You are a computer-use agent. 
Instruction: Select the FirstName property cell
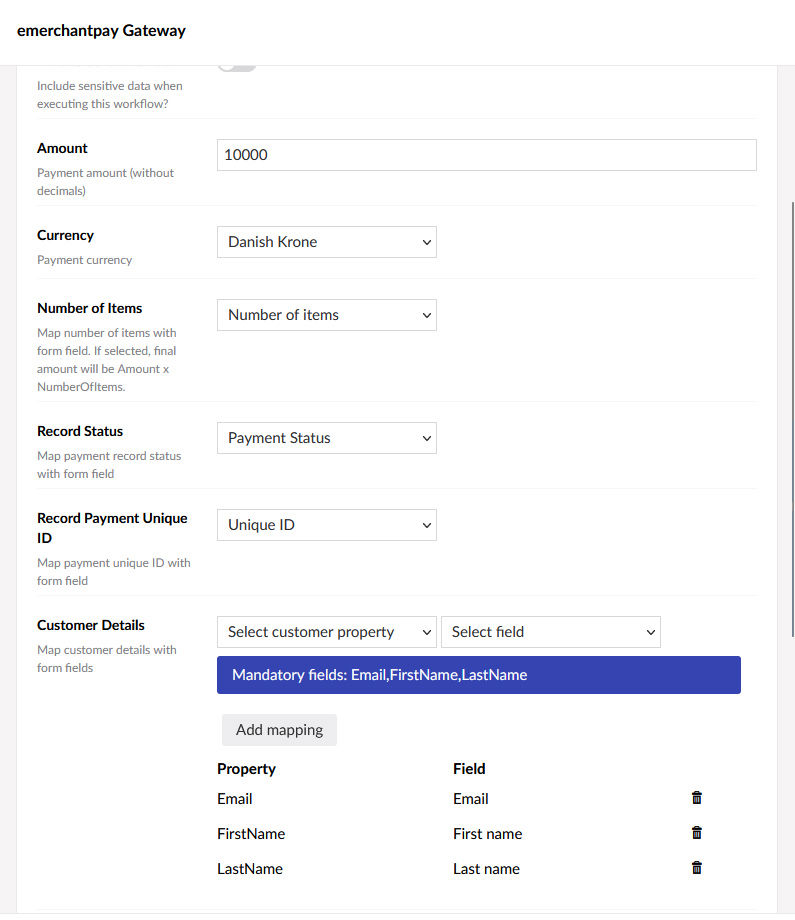251,834
